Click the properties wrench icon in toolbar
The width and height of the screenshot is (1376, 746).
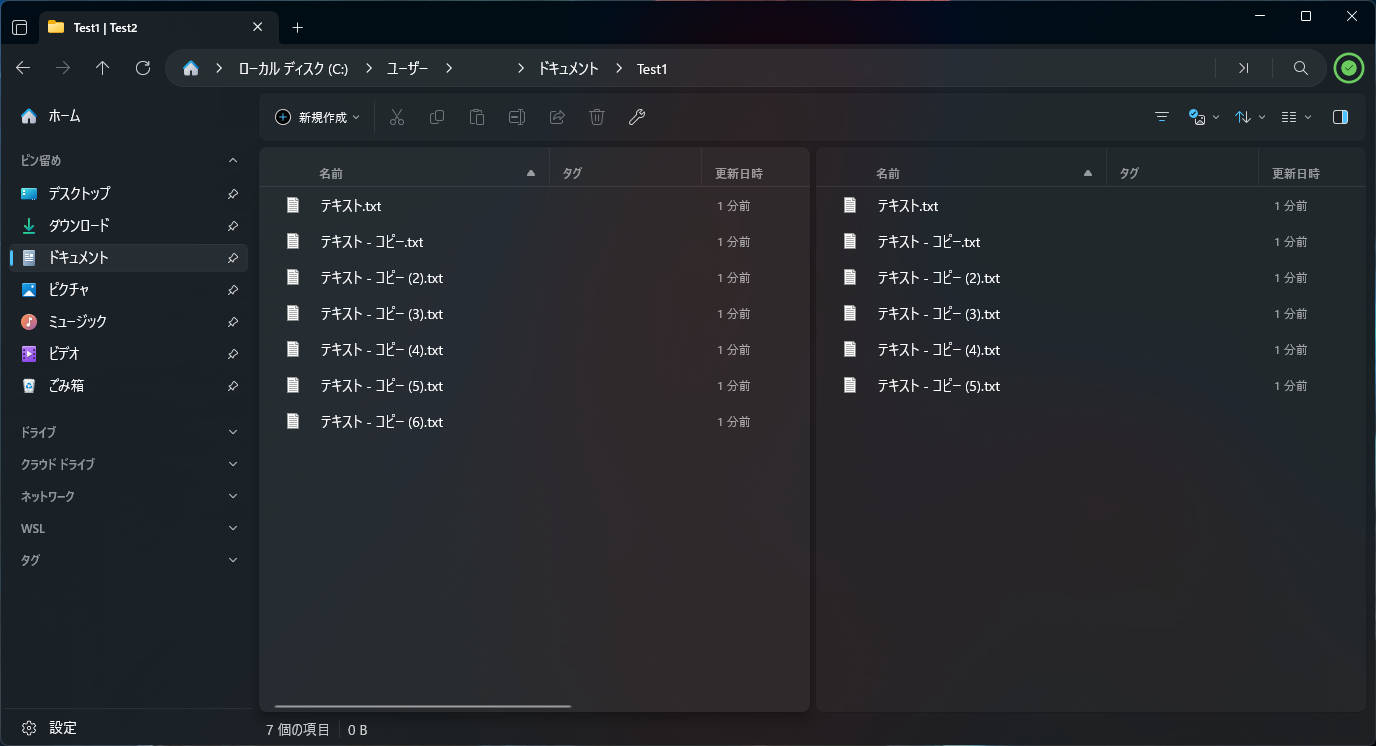pos(637,117)
